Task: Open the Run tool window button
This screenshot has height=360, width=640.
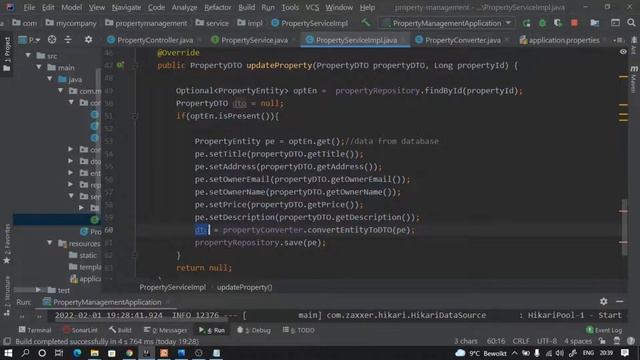Action: [x=212, y=330]
